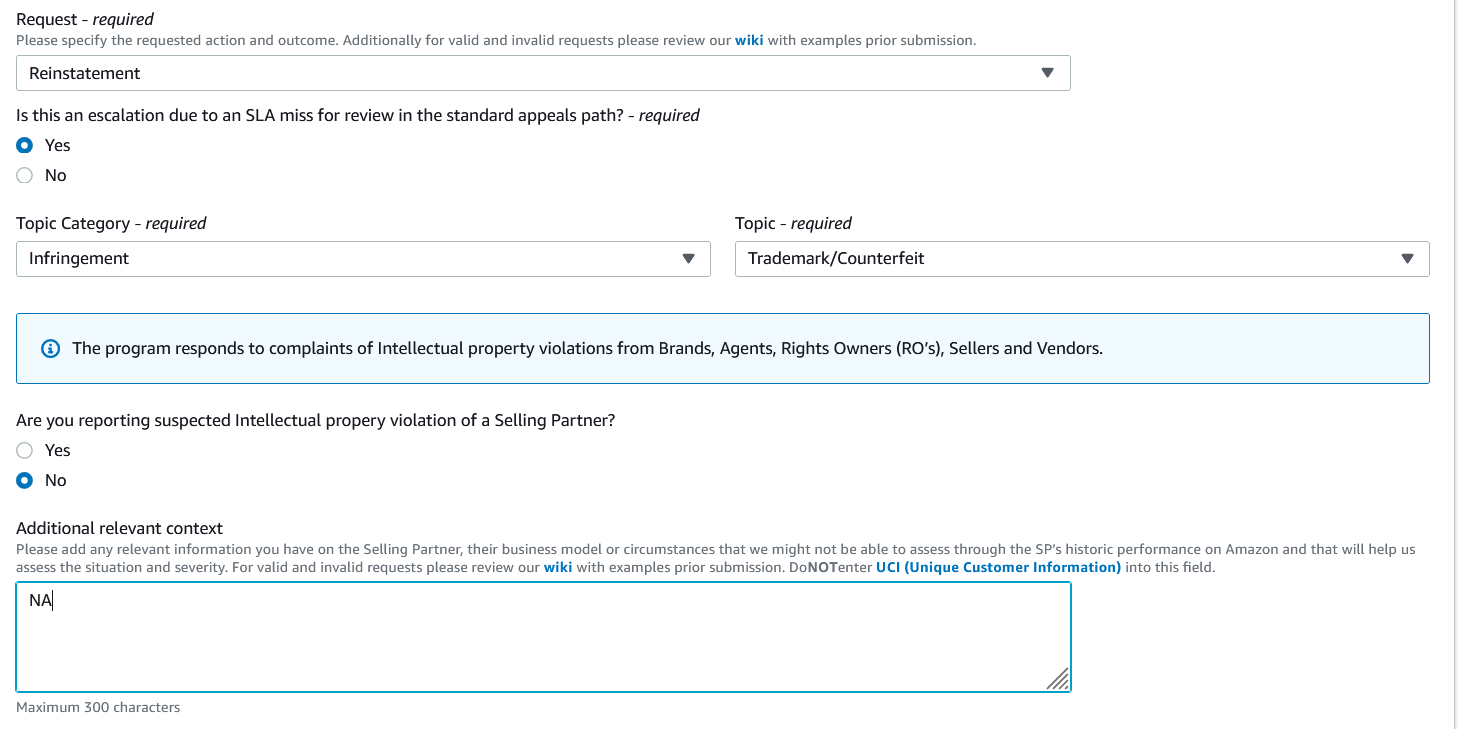Image resolution: width=1458 pixels, height=729 pixels.
Task: Click the Topic Category dropdown arrow
Action: click(x=688, y=258)
